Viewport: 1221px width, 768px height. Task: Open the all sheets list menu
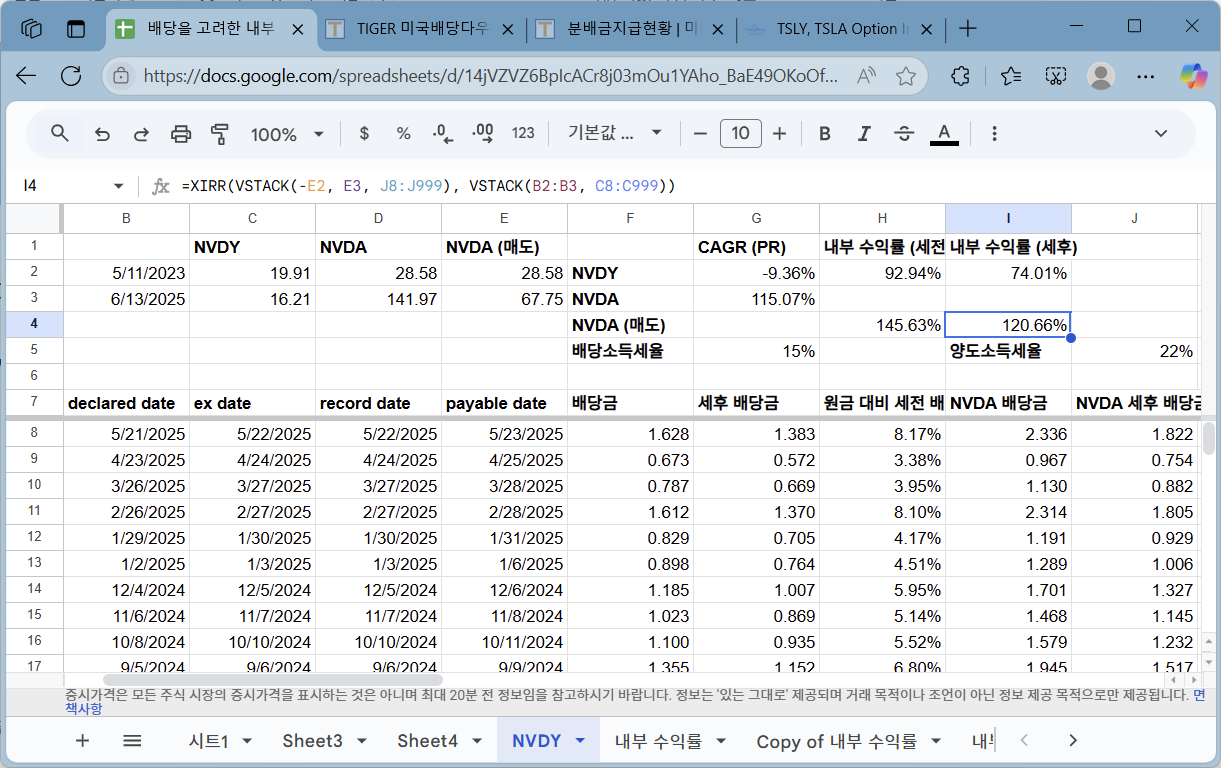[132, 740]
